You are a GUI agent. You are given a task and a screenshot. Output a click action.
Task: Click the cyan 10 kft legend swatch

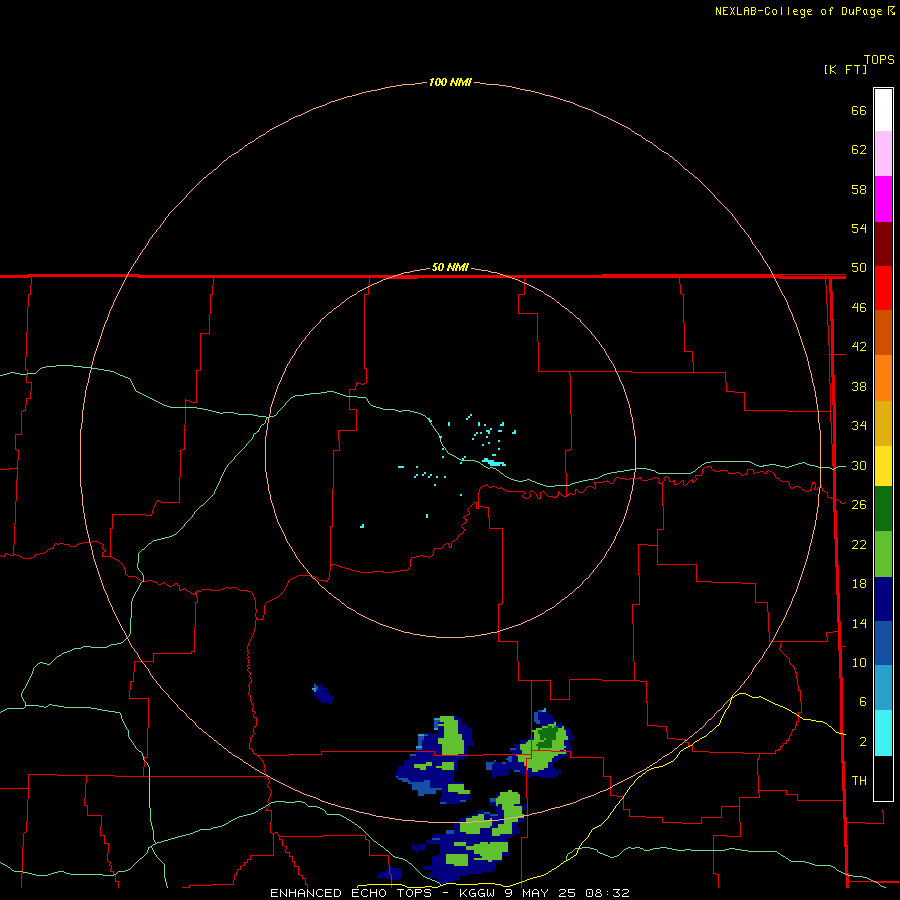[x=883, y=733]
